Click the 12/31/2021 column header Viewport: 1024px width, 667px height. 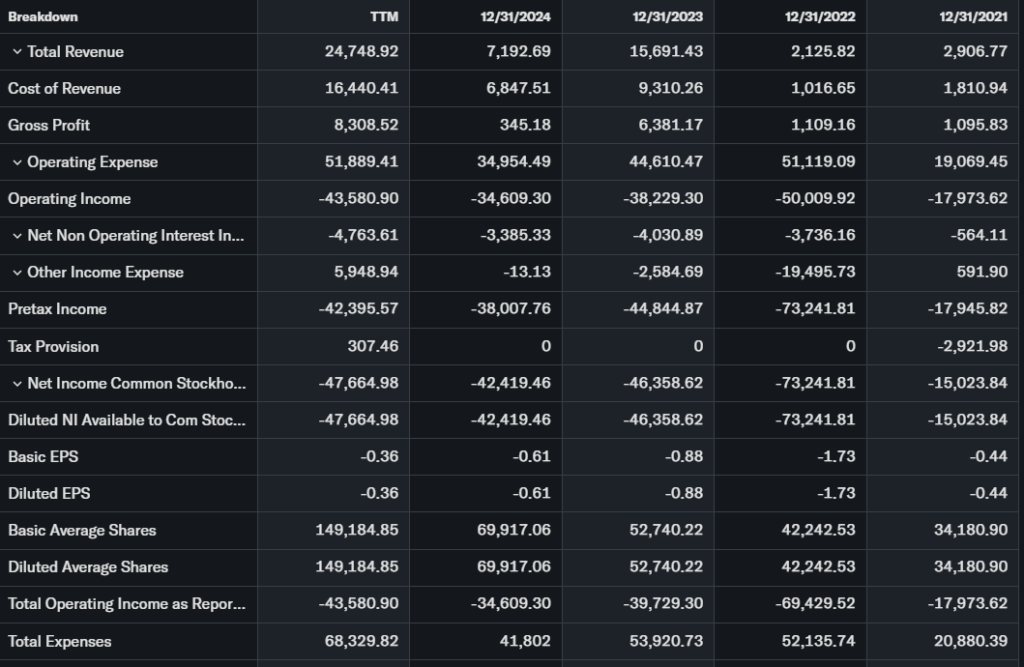[974, 17]
